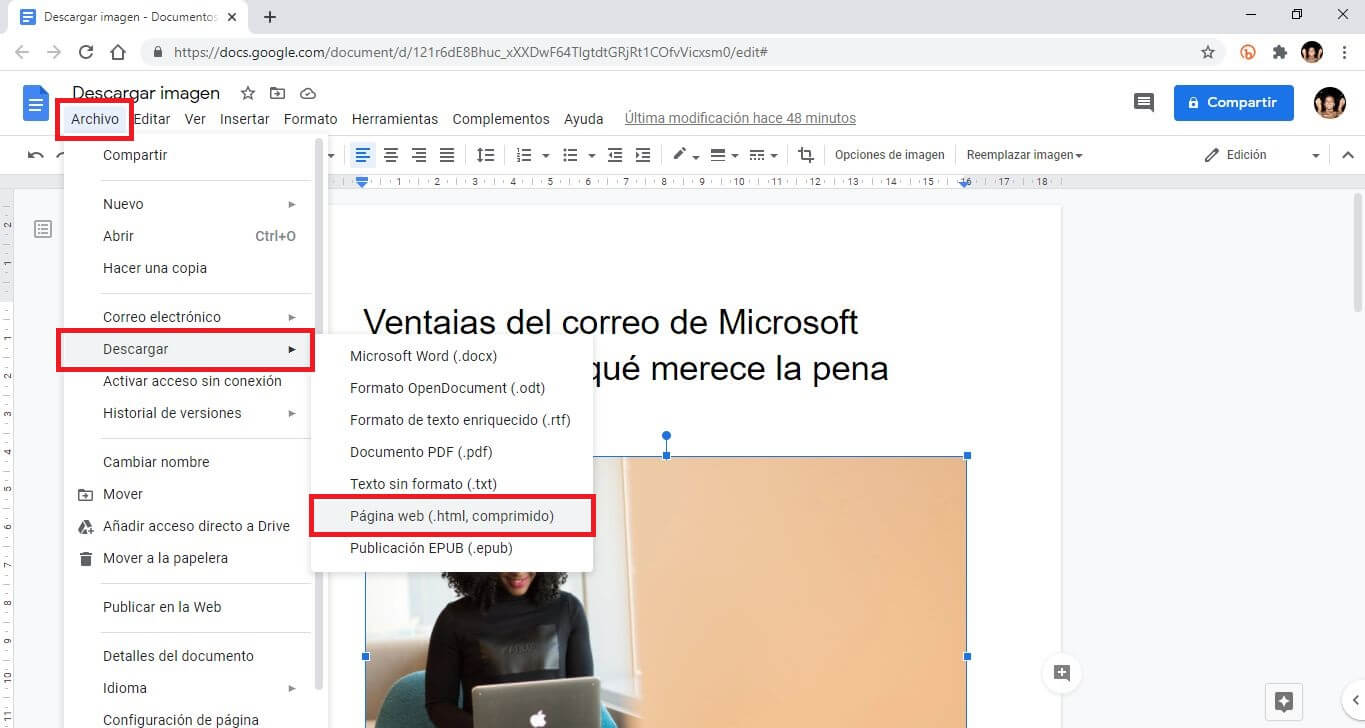
Task: Open the Insertar menu
Action: (x=245, y=119)
